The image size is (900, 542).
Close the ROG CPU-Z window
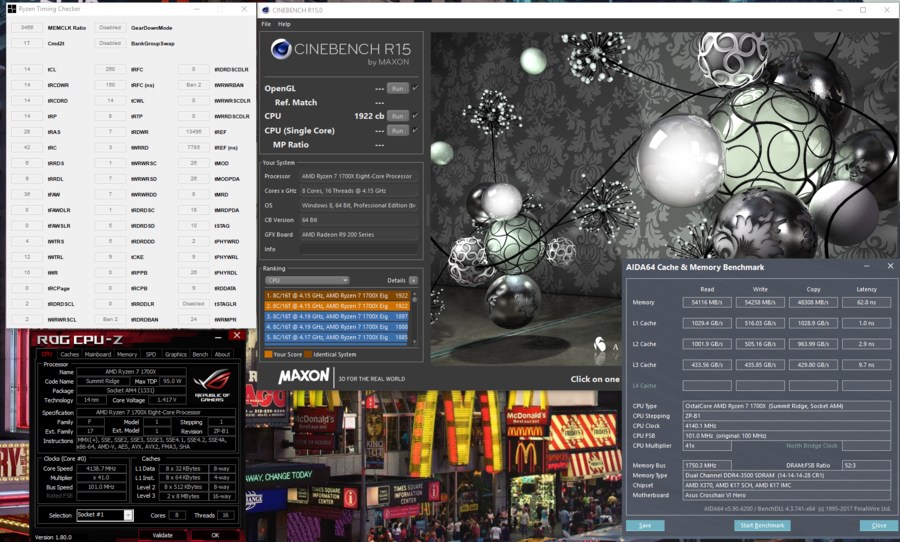click(x=236, y=335)
